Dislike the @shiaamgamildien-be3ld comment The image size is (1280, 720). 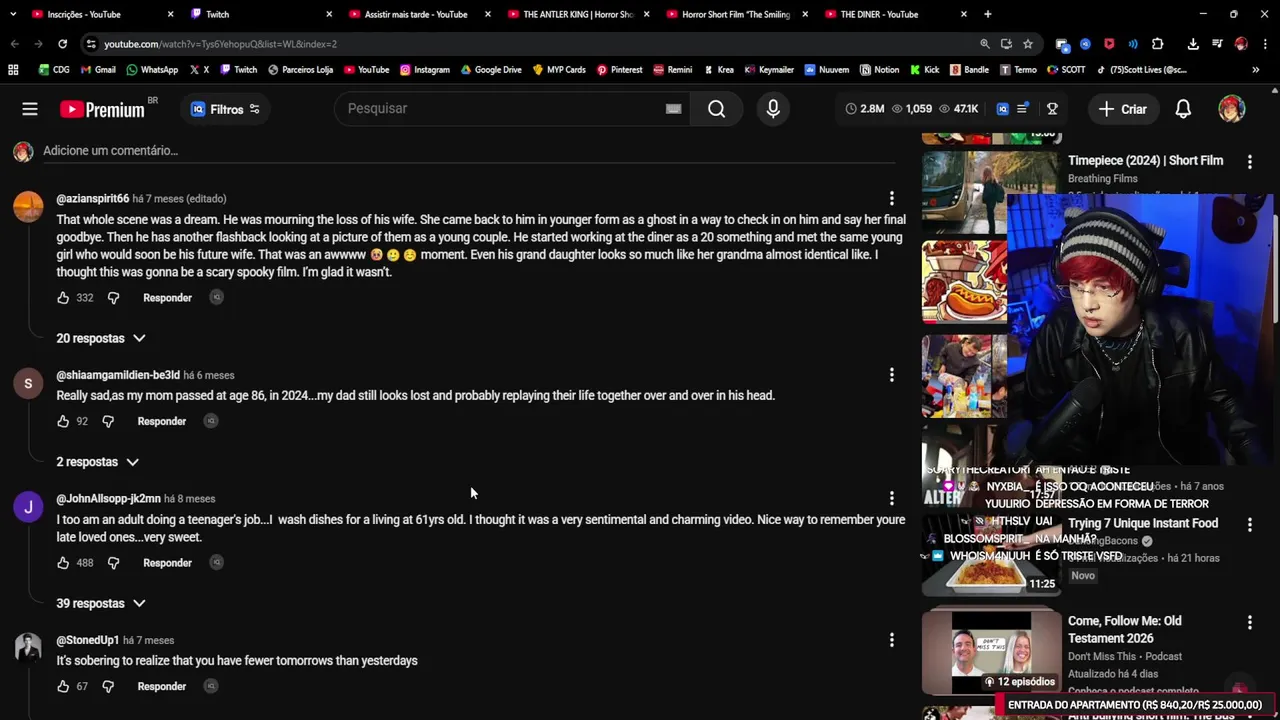pyautogui.click(x=108, y=421)
